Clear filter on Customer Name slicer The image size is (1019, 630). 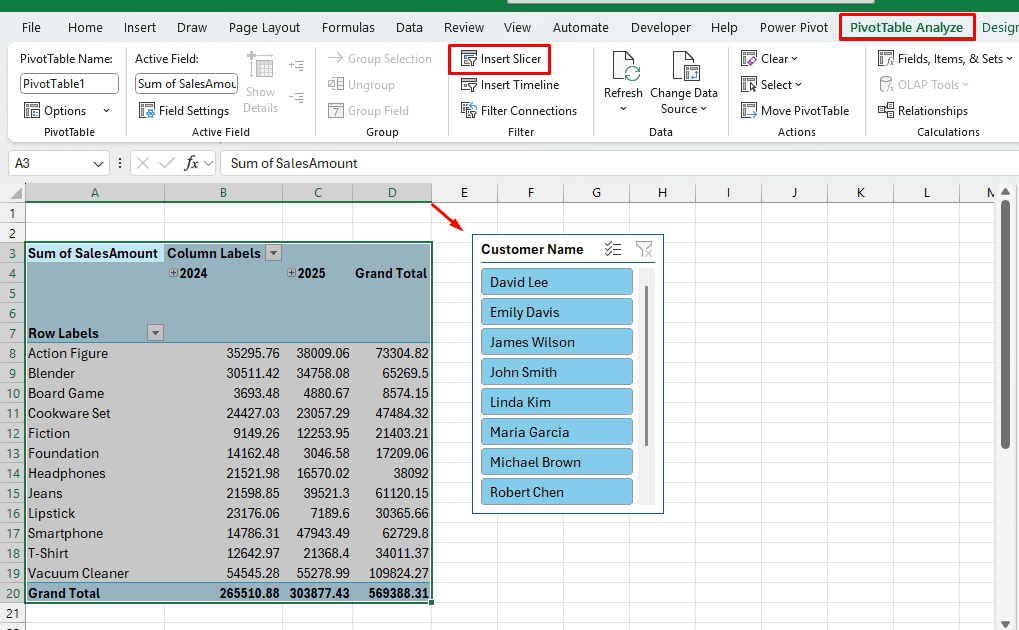[644, 250]
